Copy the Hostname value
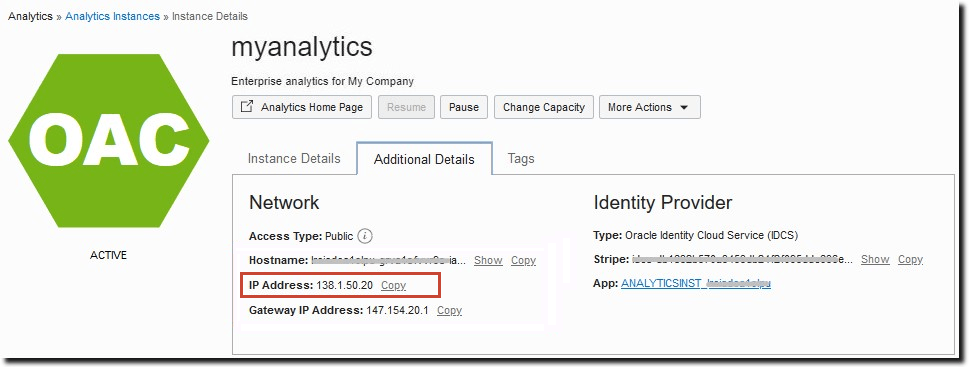This screenshot has height=367, width=969. [x=523, y=260]
